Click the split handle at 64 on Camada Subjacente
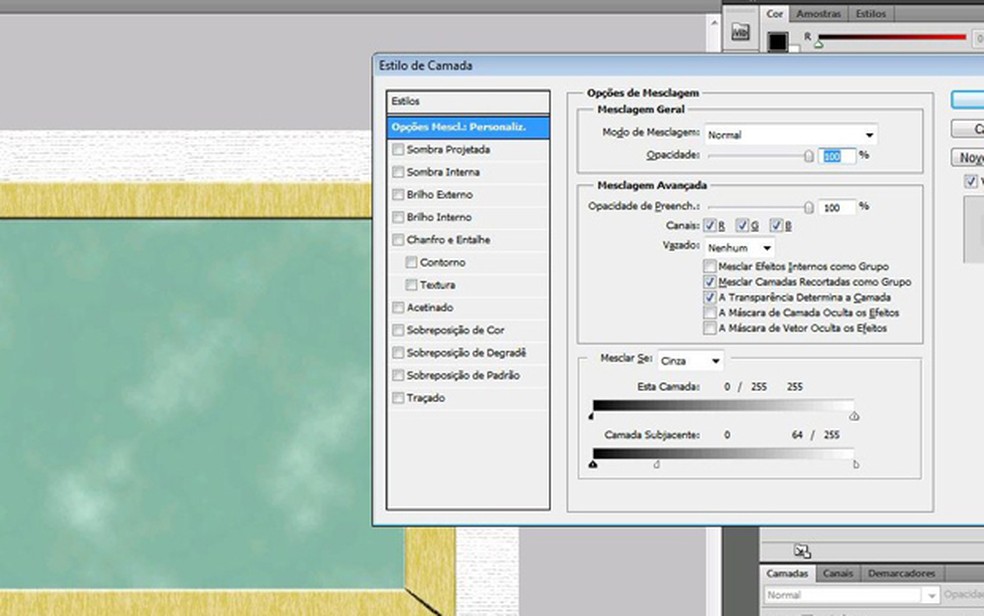The image size is (984, 616). coord(657,464)
